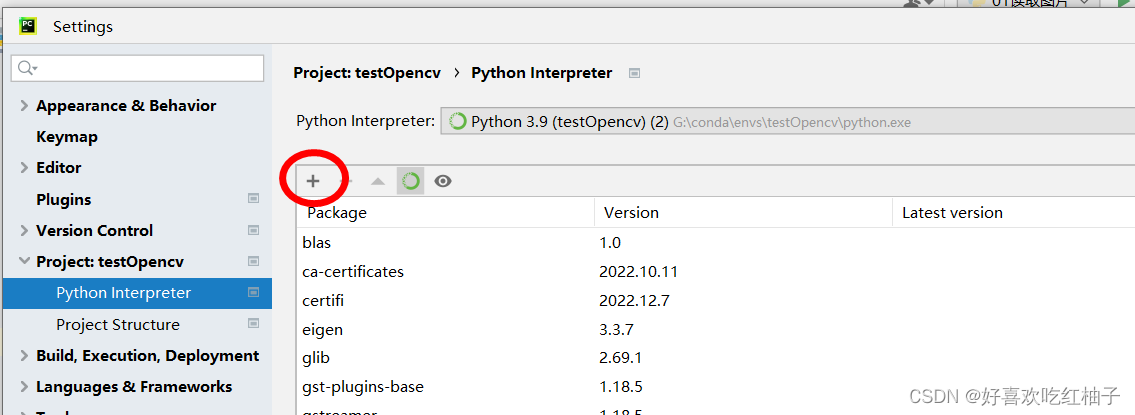Sort by the Package column header
The width and height of the screenshot is (1135, 415).
[x=445, y=213]
